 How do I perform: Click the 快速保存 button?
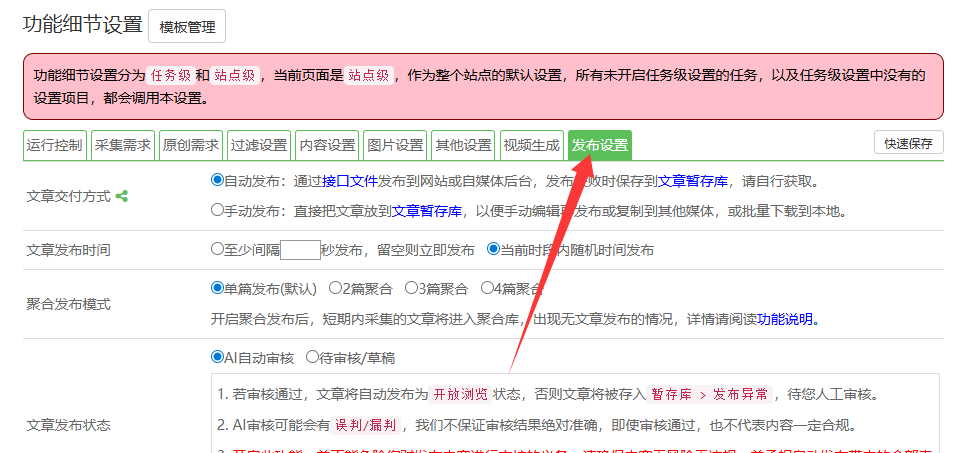point(909,142)
